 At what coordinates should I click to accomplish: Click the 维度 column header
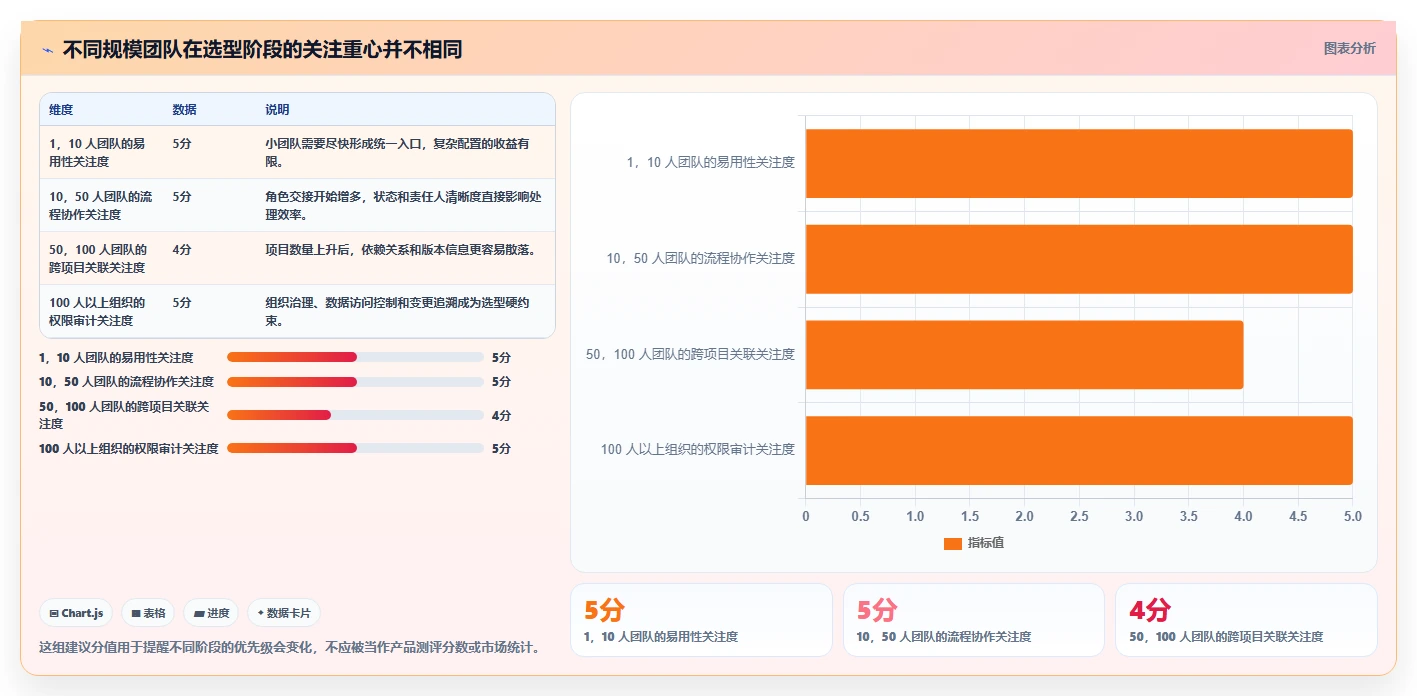(61, 110)
